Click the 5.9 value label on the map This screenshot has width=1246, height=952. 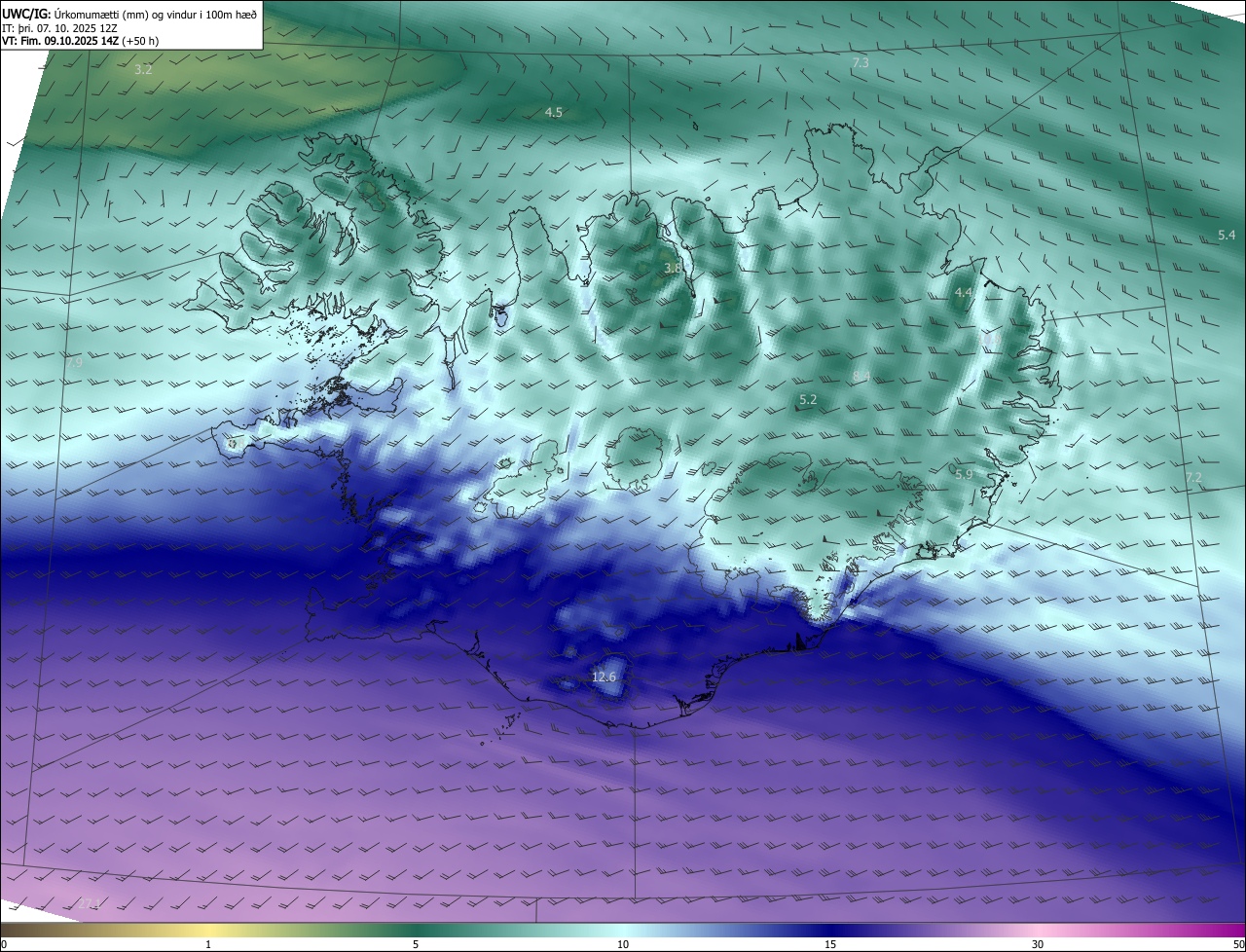pyautogui.click(x=964, y=474)
